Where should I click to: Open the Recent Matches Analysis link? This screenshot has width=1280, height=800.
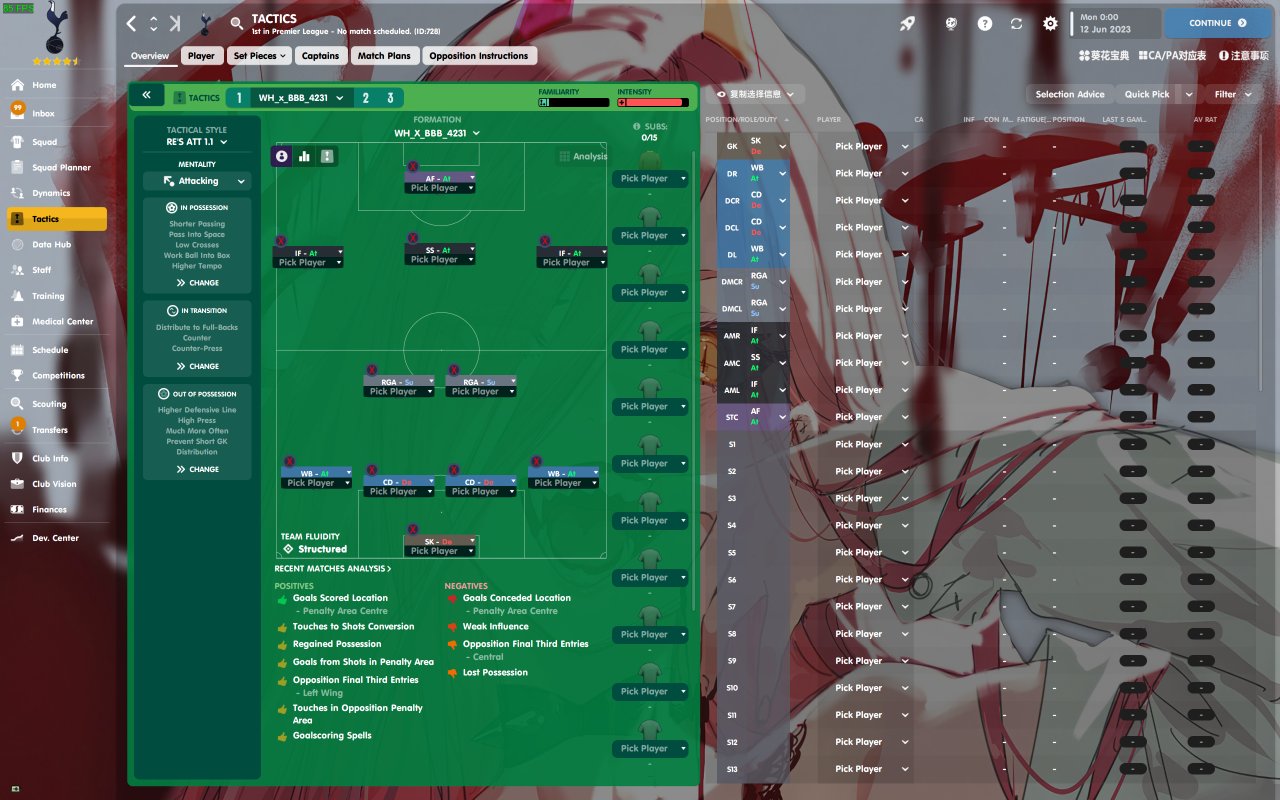(x=333, y=569)
